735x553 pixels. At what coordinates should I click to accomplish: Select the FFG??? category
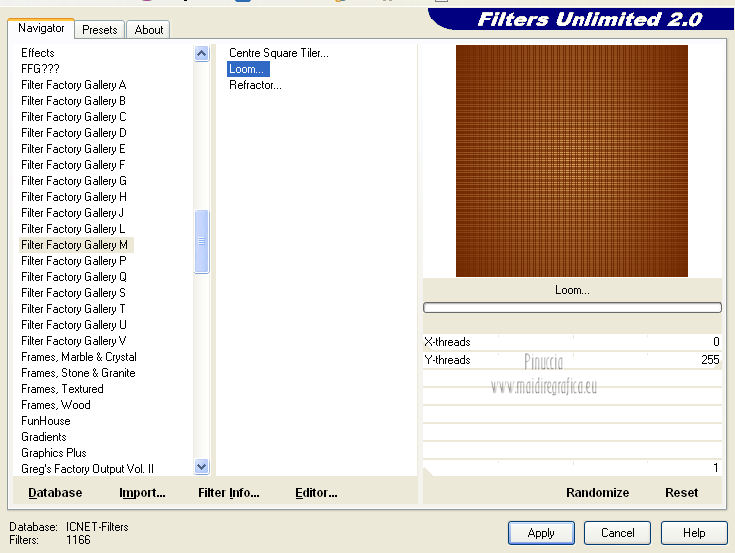(x=40, y=69)
